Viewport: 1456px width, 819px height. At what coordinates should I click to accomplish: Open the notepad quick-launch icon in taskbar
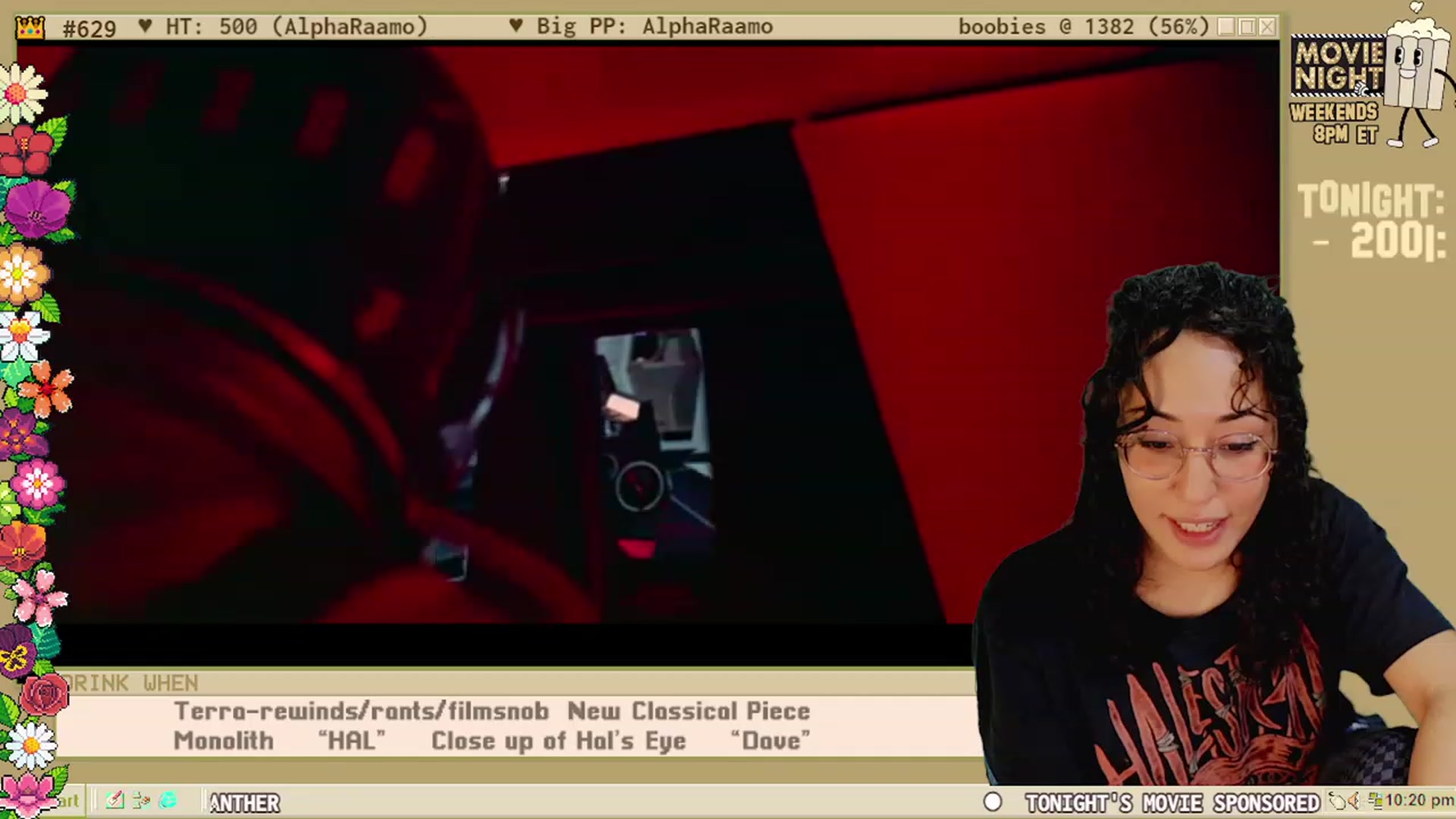coord(115,801)
